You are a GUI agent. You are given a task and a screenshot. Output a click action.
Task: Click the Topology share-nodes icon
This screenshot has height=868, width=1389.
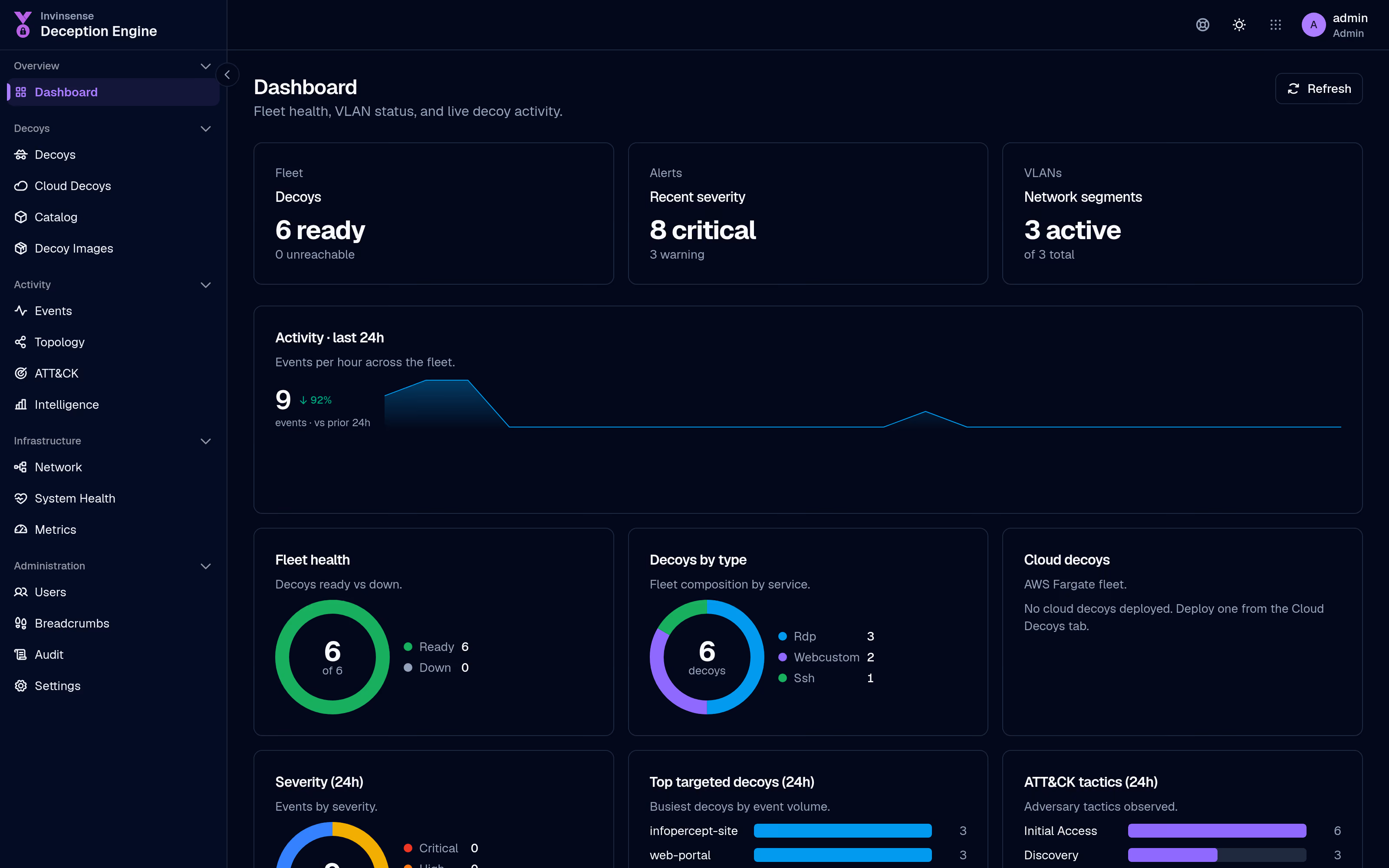(x=21, y=342)
